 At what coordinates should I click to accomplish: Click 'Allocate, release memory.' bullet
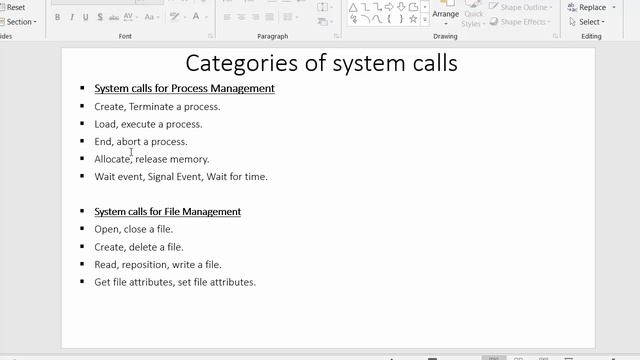pyautogui.click(x=152, y=159)
